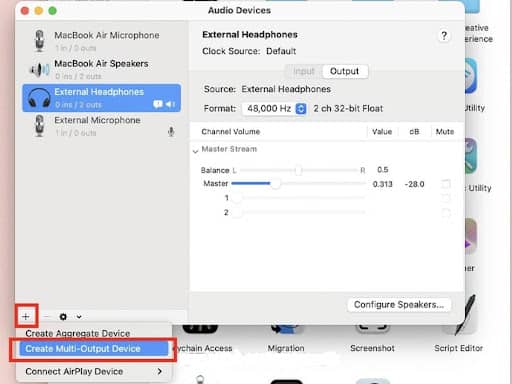This screenshot has width=512, height=384.
Task: Click the Configure Speakers button
Action: (399, 305)
